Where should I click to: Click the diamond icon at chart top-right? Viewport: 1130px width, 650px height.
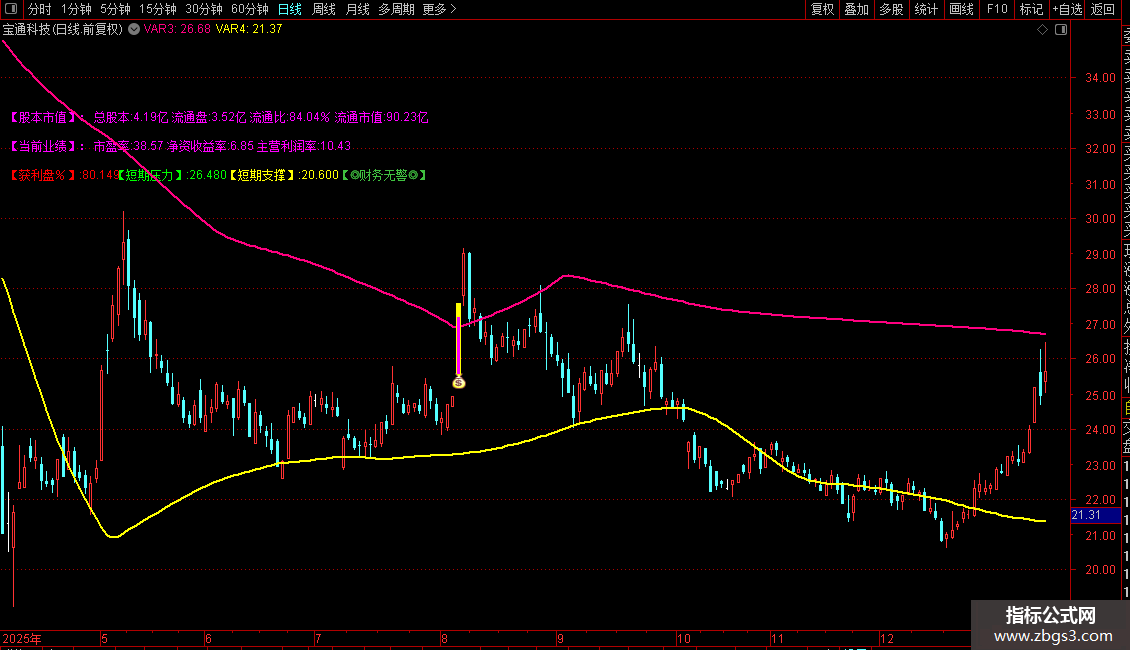click(1042, 30)
